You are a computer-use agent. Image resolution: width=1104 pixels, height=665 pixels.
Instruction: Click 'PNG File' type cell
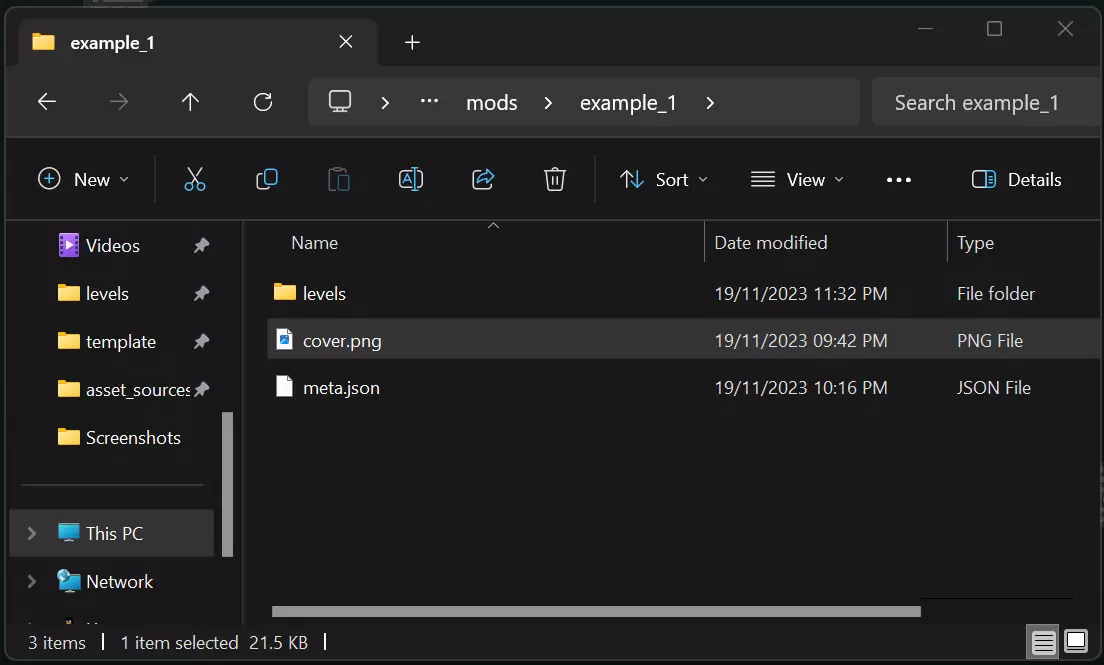click(989, 341)
